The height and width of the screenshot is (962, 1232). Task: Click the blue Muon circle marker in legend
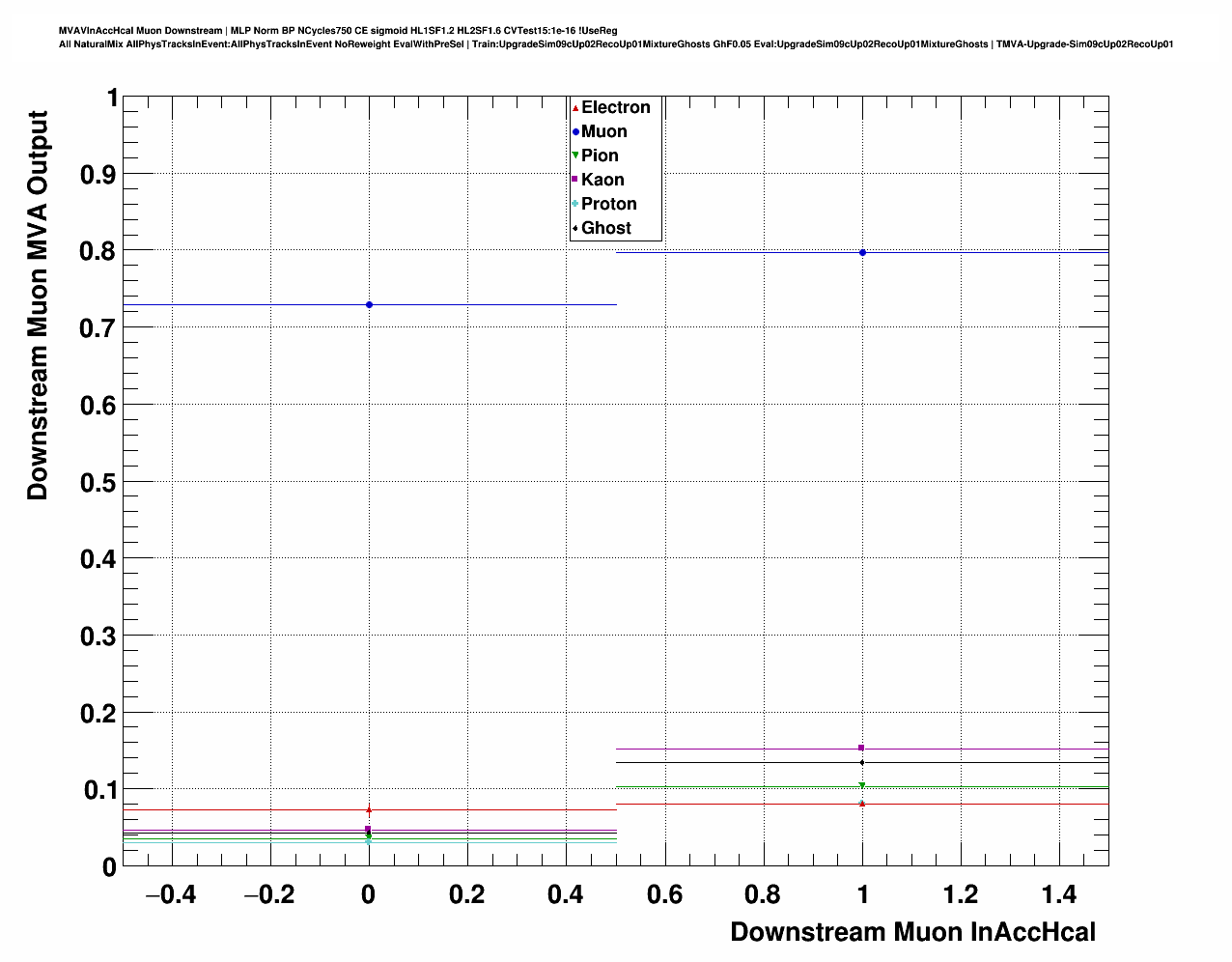[x=575, y=132]
